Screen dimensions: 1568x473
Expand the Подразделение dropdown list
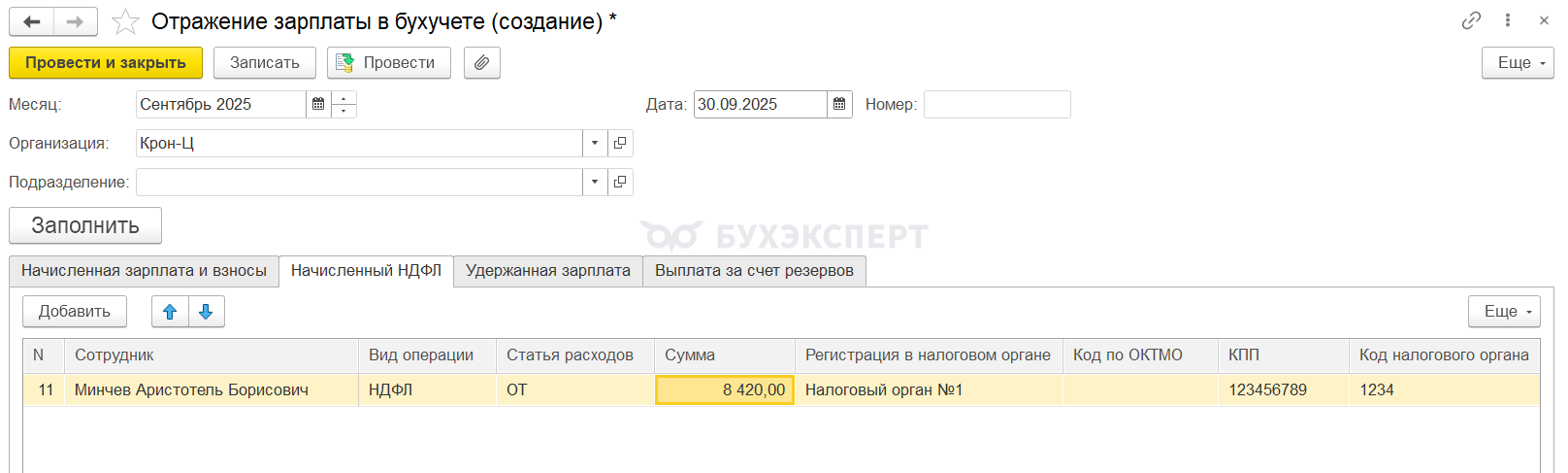(595, 182)
